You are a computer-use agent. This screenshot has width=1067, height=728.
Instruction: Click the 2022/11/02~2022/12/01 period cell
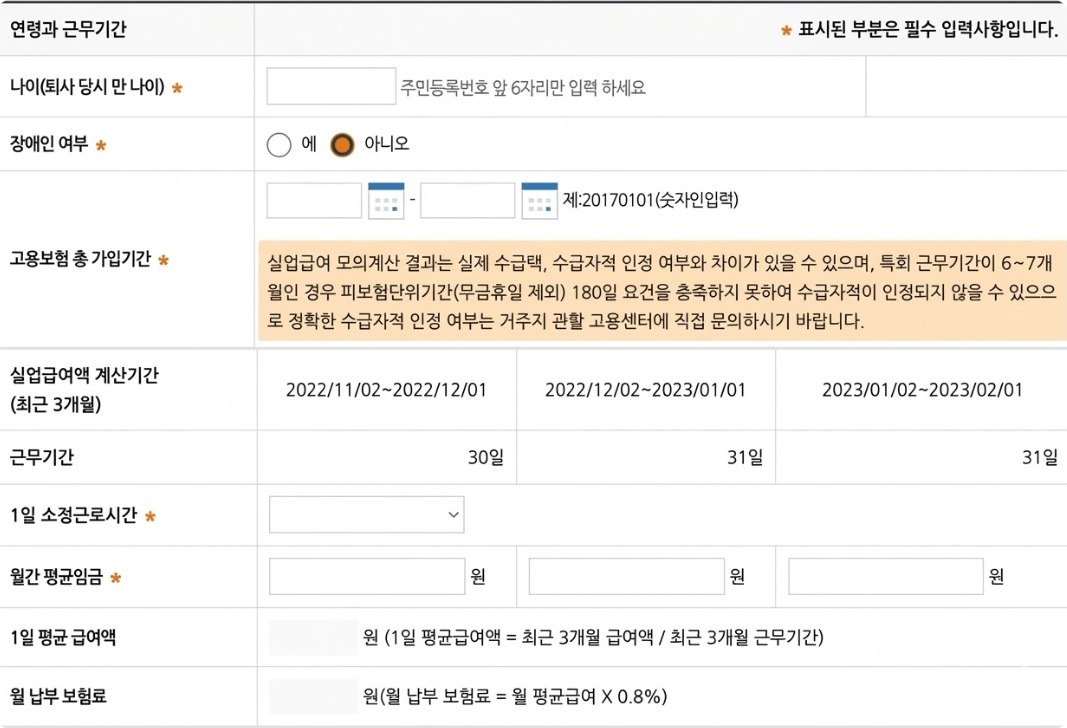388,390
